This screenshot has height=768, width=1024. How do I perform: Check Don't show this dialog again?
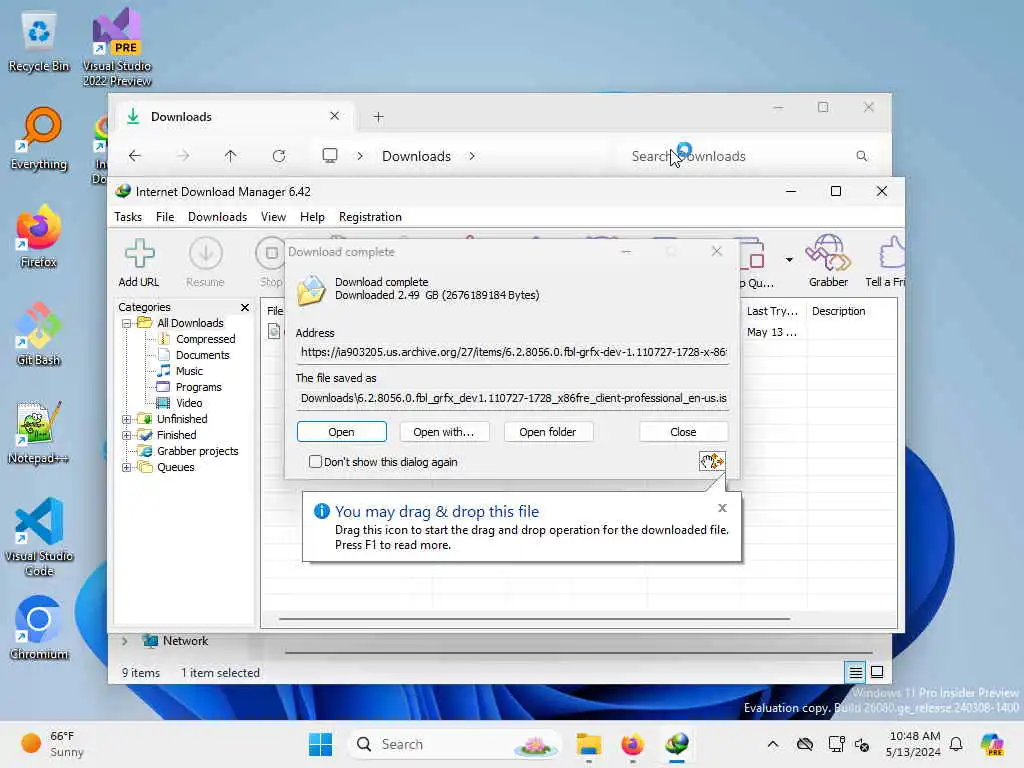[315, 462]
